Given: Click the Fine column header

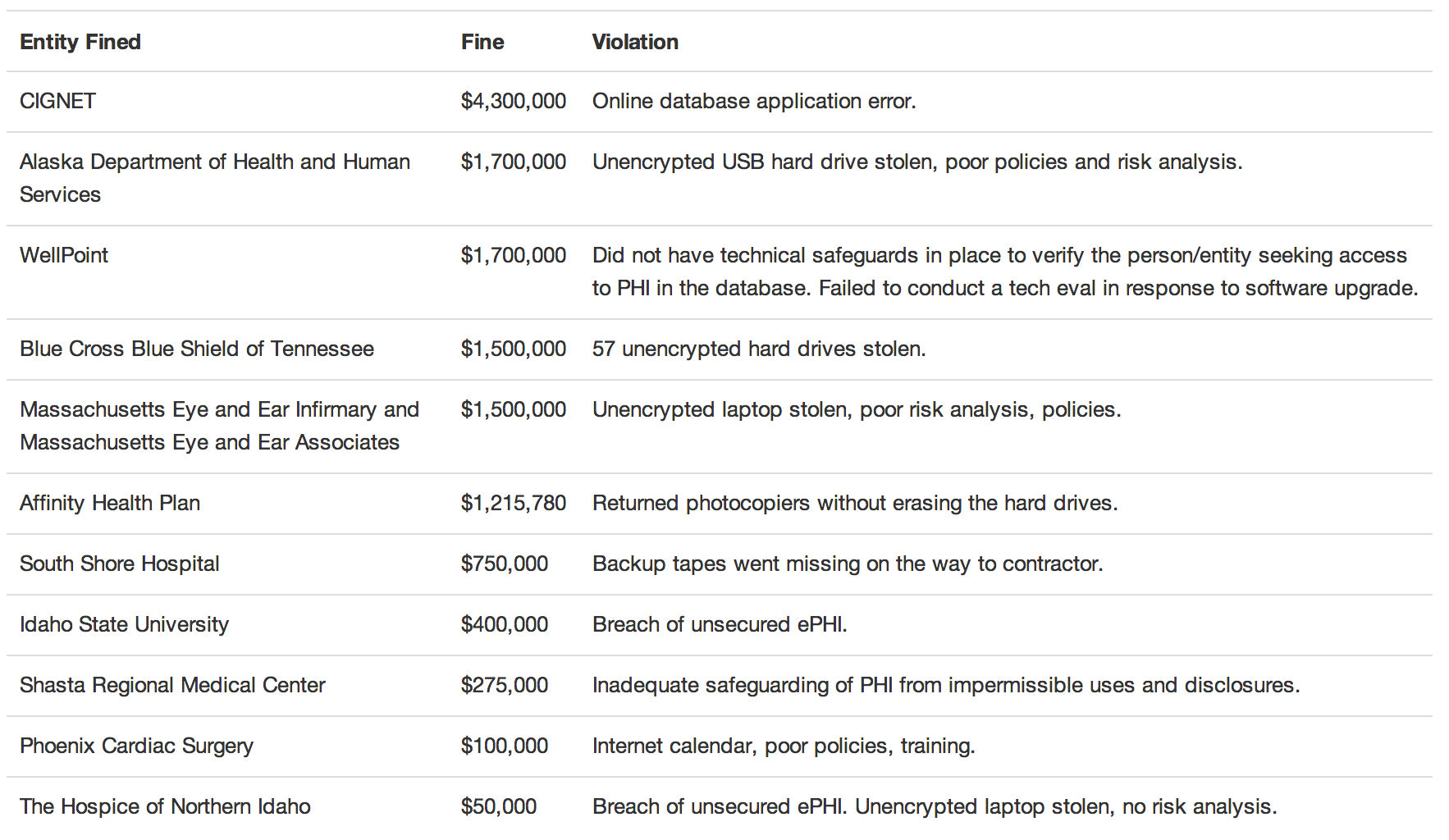Looking at the screenshot, I should (x=482, y=42).
